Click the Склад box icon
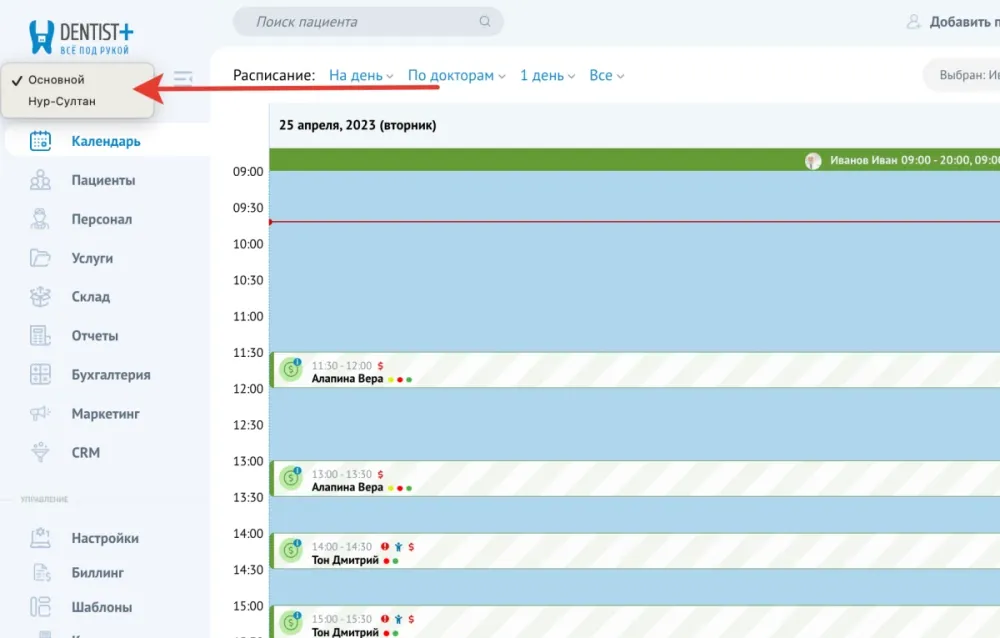1000x638 pixels. click(x=40, y=297)
